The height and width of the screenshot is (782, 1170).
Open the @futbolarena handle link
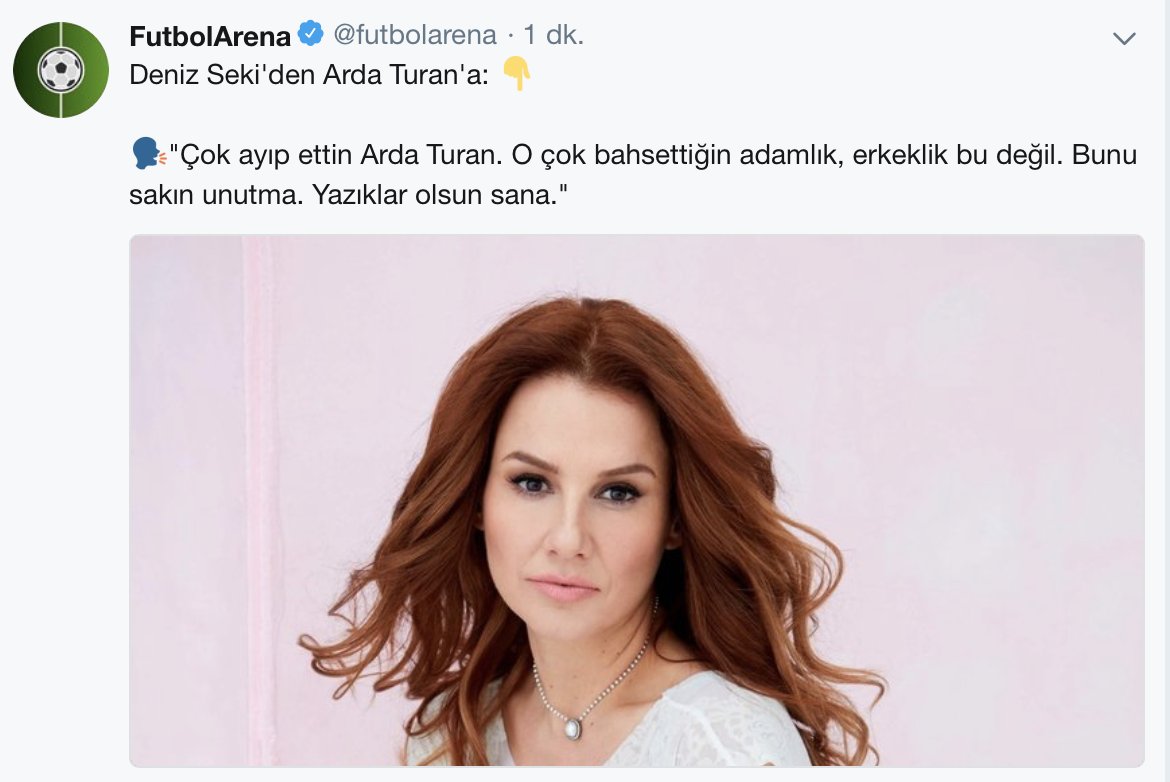[x=415, y=34]
